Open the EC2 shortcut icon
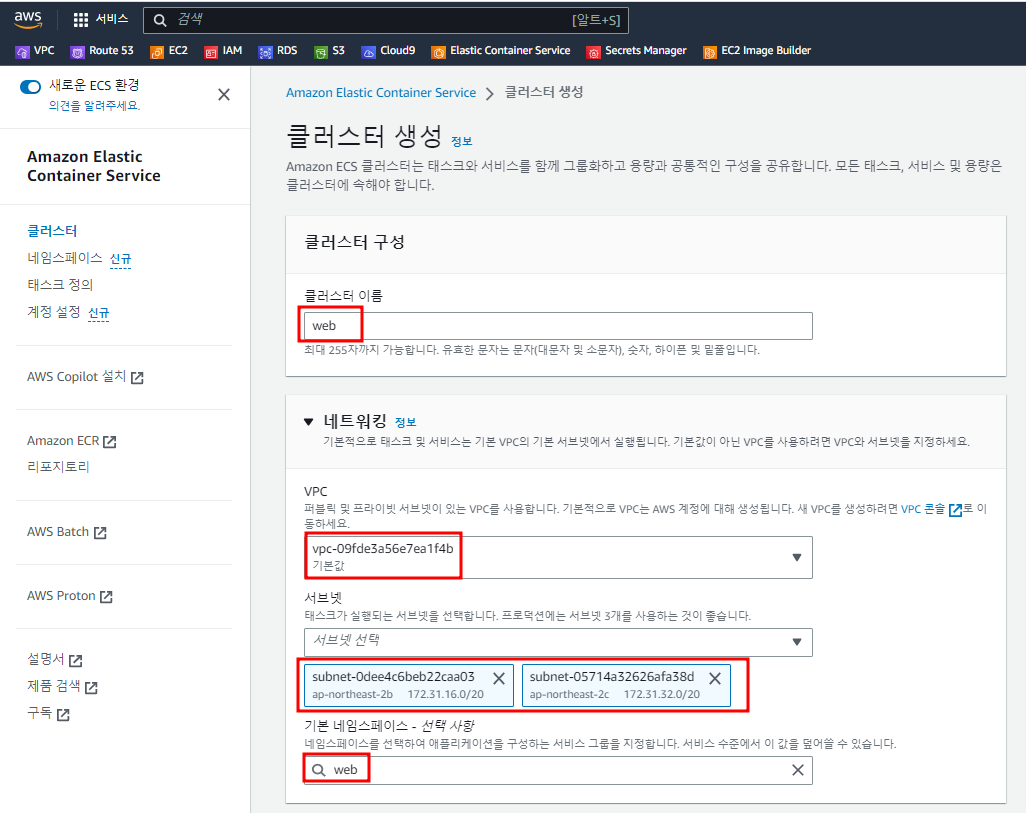The height and width of the screenshot is (813, 1026). coord(157,52)
